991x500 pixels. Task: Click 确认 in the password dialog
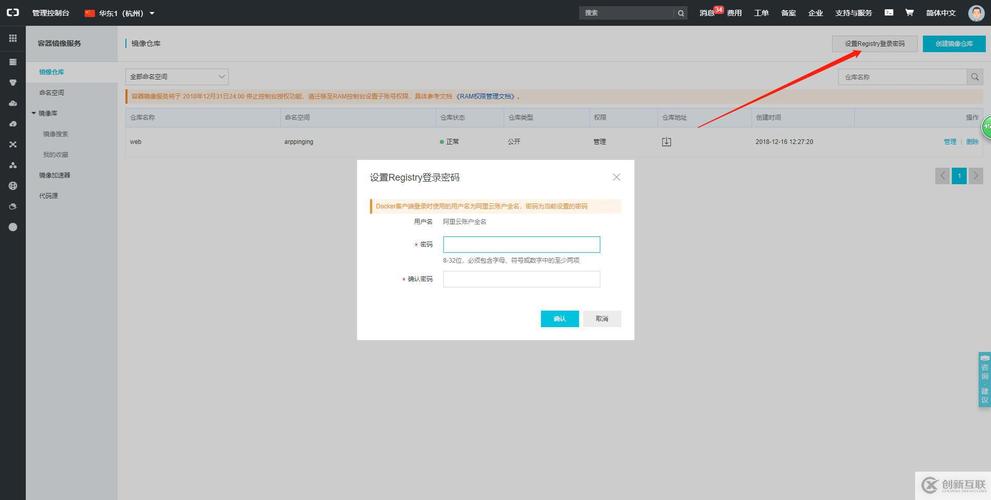pos(560,319)
